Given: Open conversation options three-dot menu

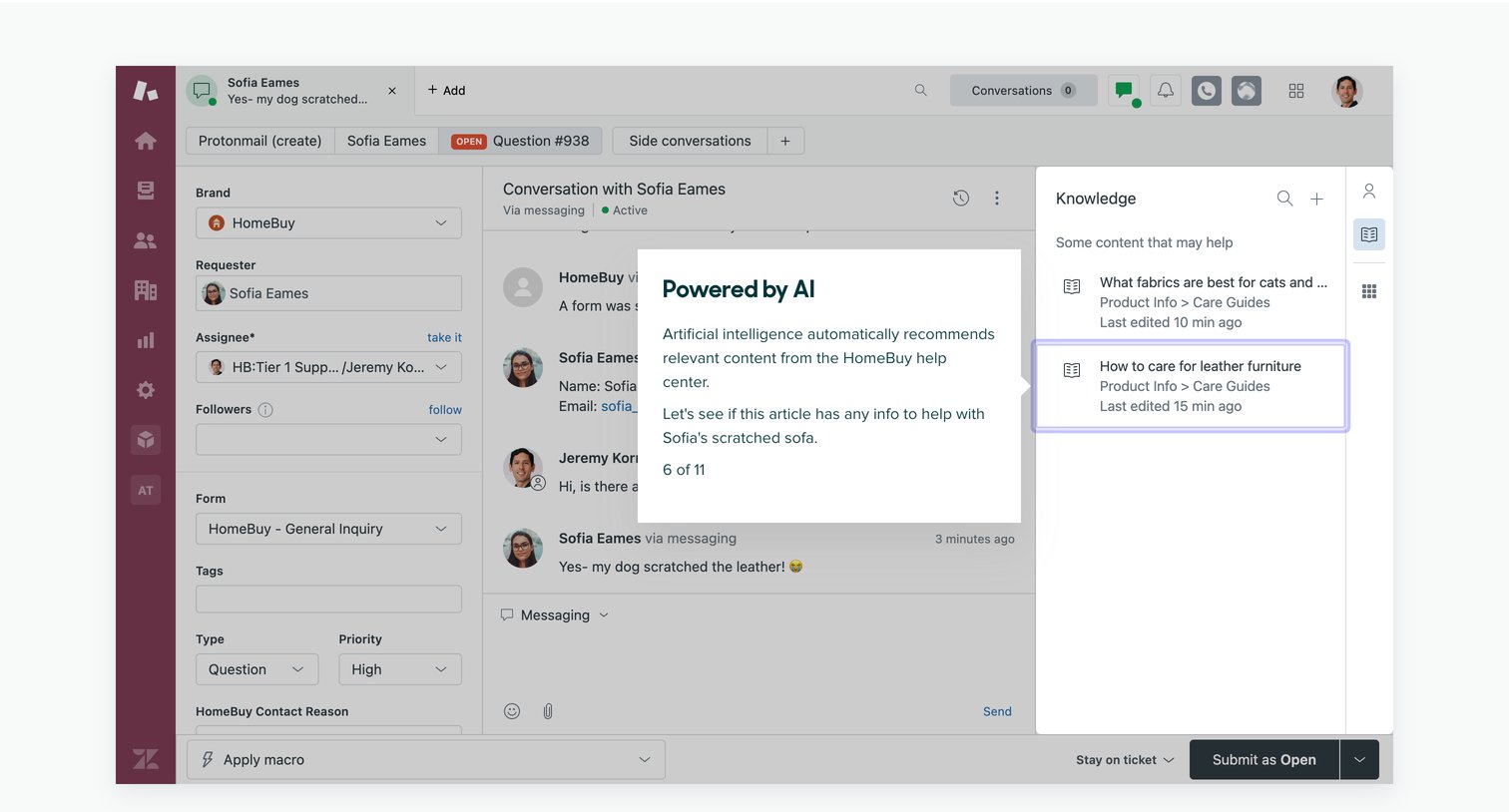Looking at the screenshot, I should coord(996,198).
